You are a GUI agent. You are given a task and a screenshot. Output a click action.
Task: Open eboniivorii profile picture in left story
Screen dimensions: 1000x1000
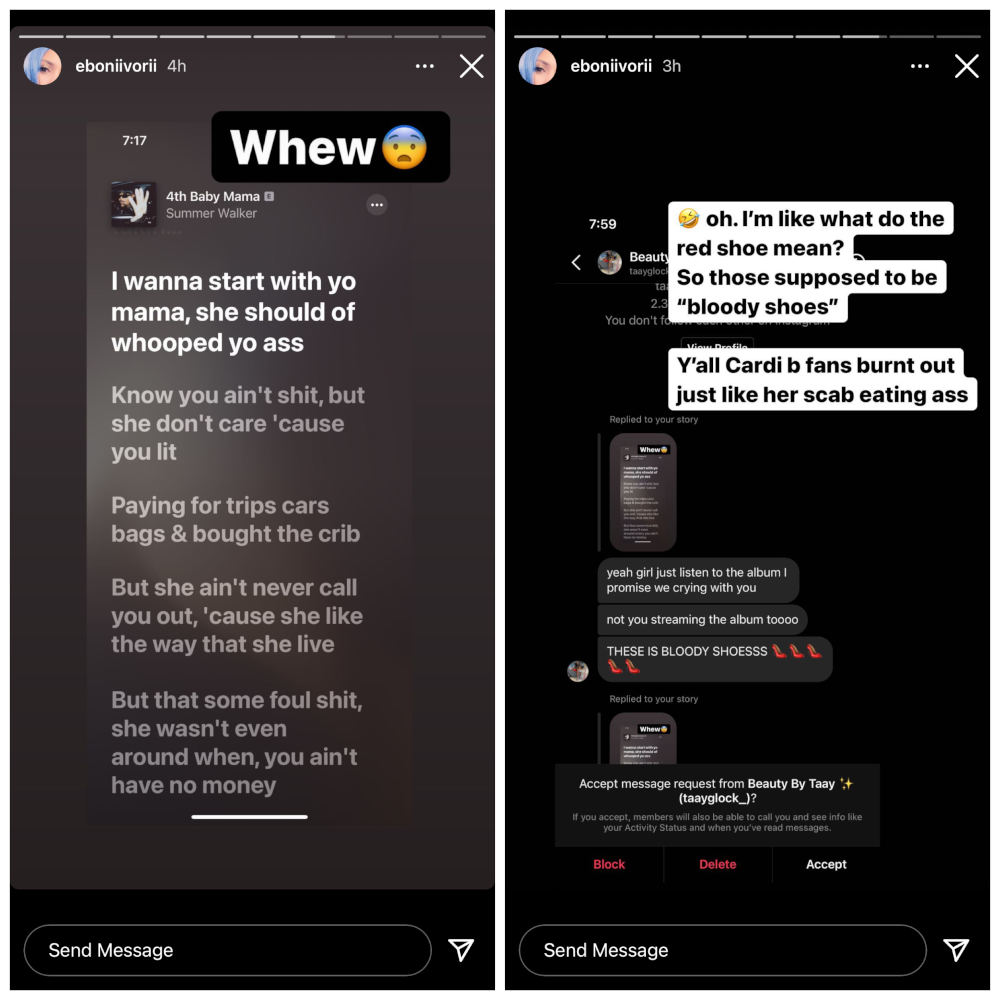(x=42, y=66)
